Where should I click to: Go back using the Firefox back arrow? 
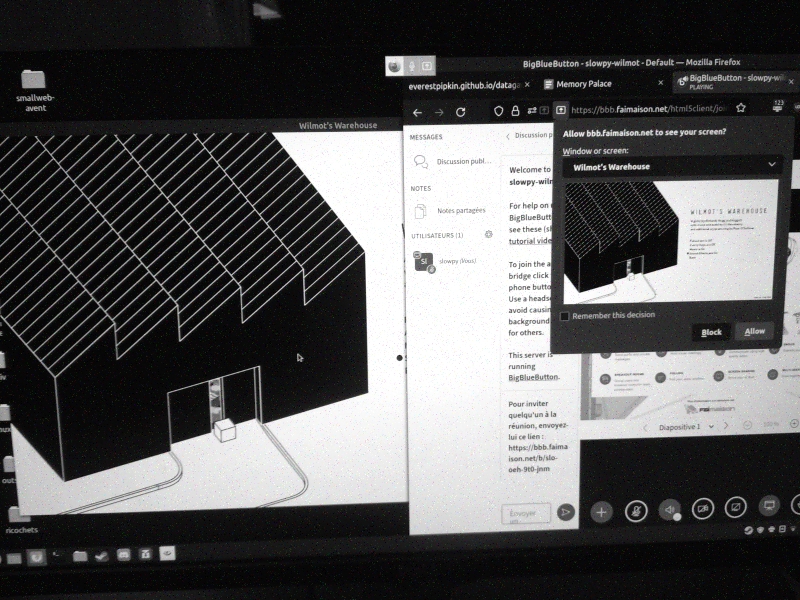[x=417, y=113]
